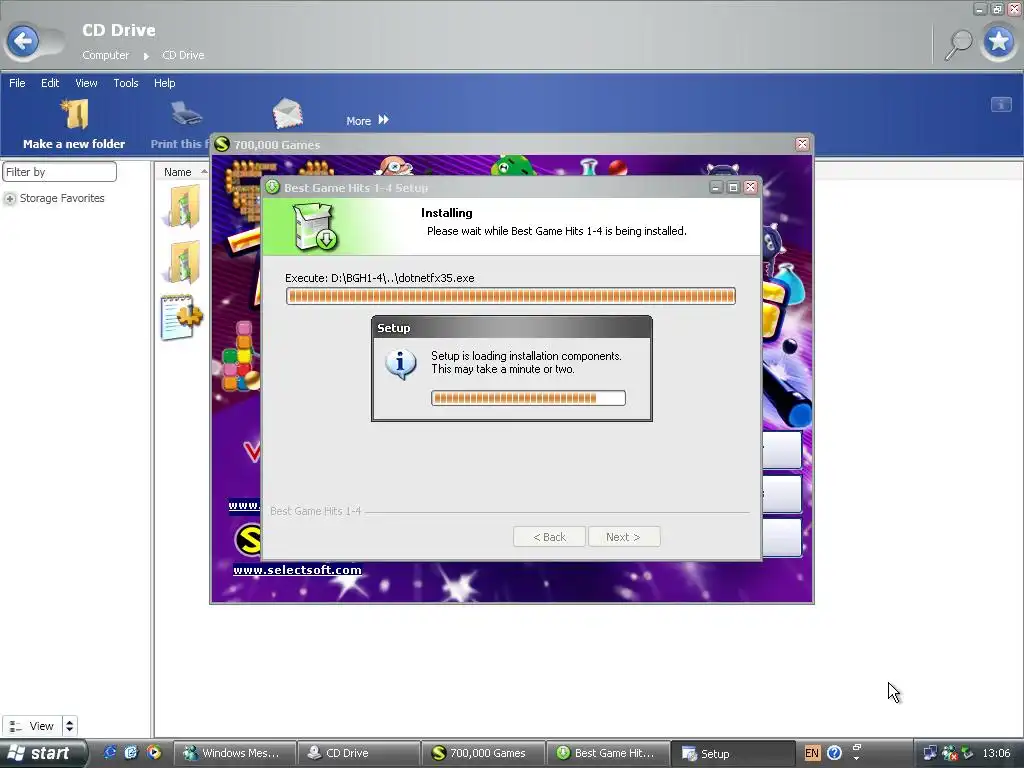The width and height of the screenshot is (1024, 768).
Task: Launch Internet Explorer from quick launch
Action: [x=110, y=753]
